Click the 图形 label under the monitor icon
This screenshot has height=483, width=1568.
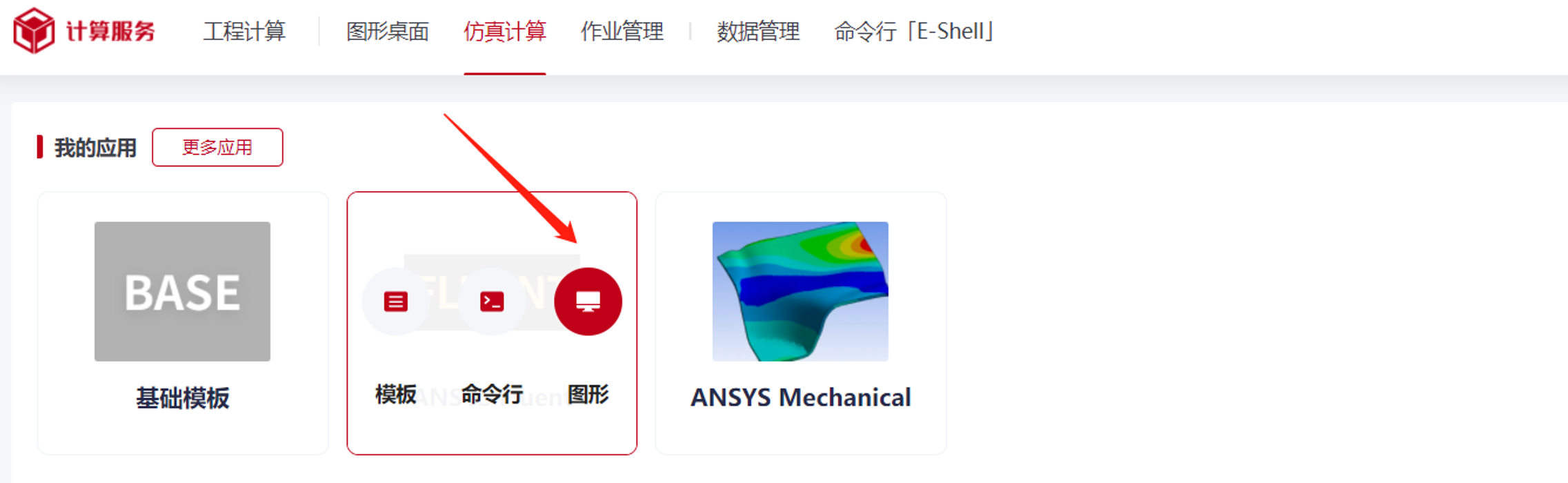[x=588, y=395]
